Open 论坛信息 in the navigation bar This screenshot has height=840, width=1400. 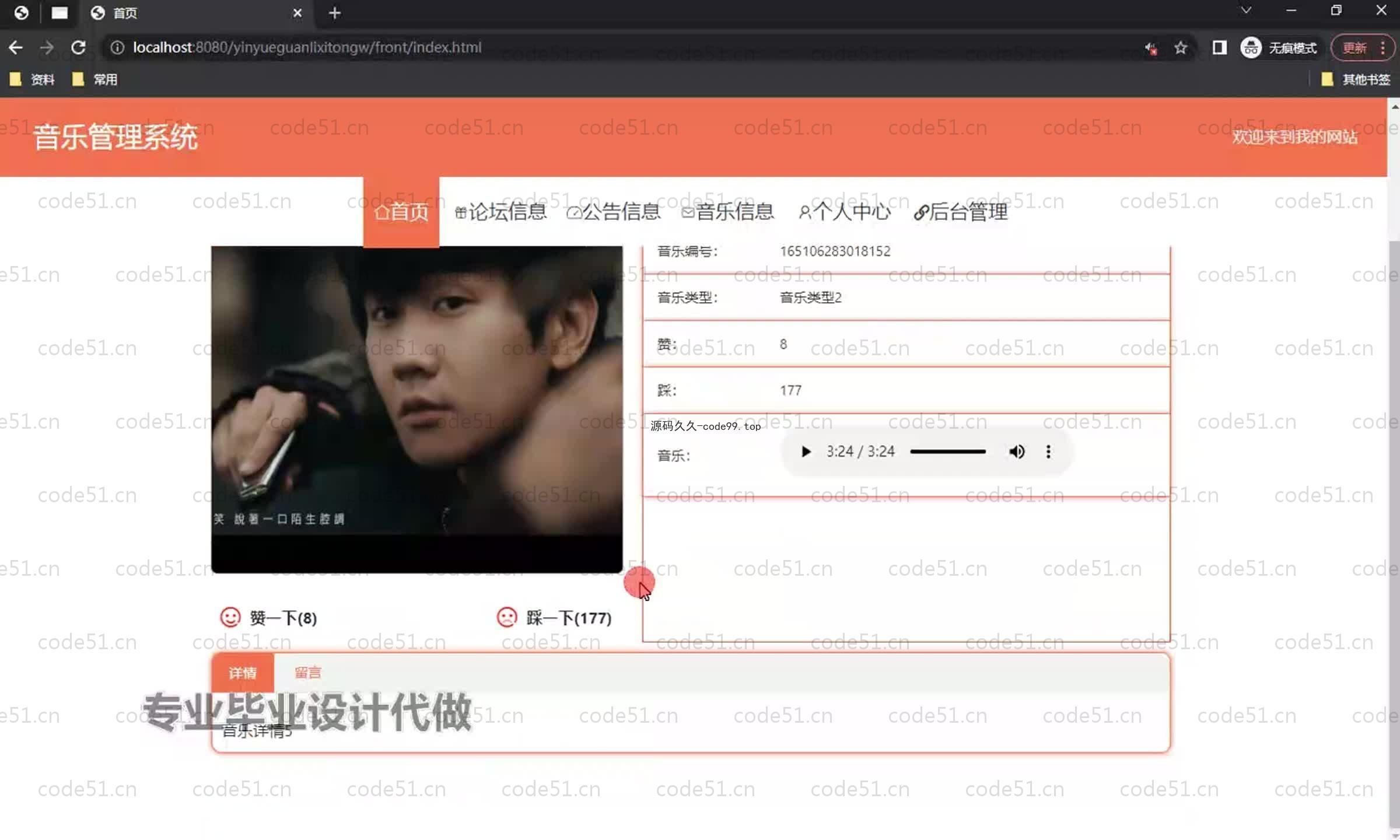point(501,212)
